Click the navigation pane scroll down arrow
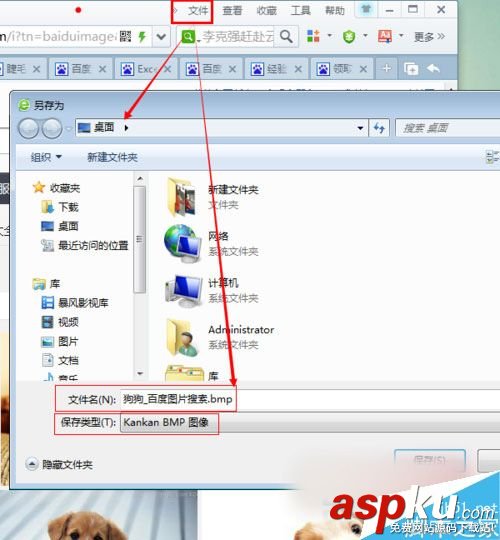500x540 pixels. 139,373
